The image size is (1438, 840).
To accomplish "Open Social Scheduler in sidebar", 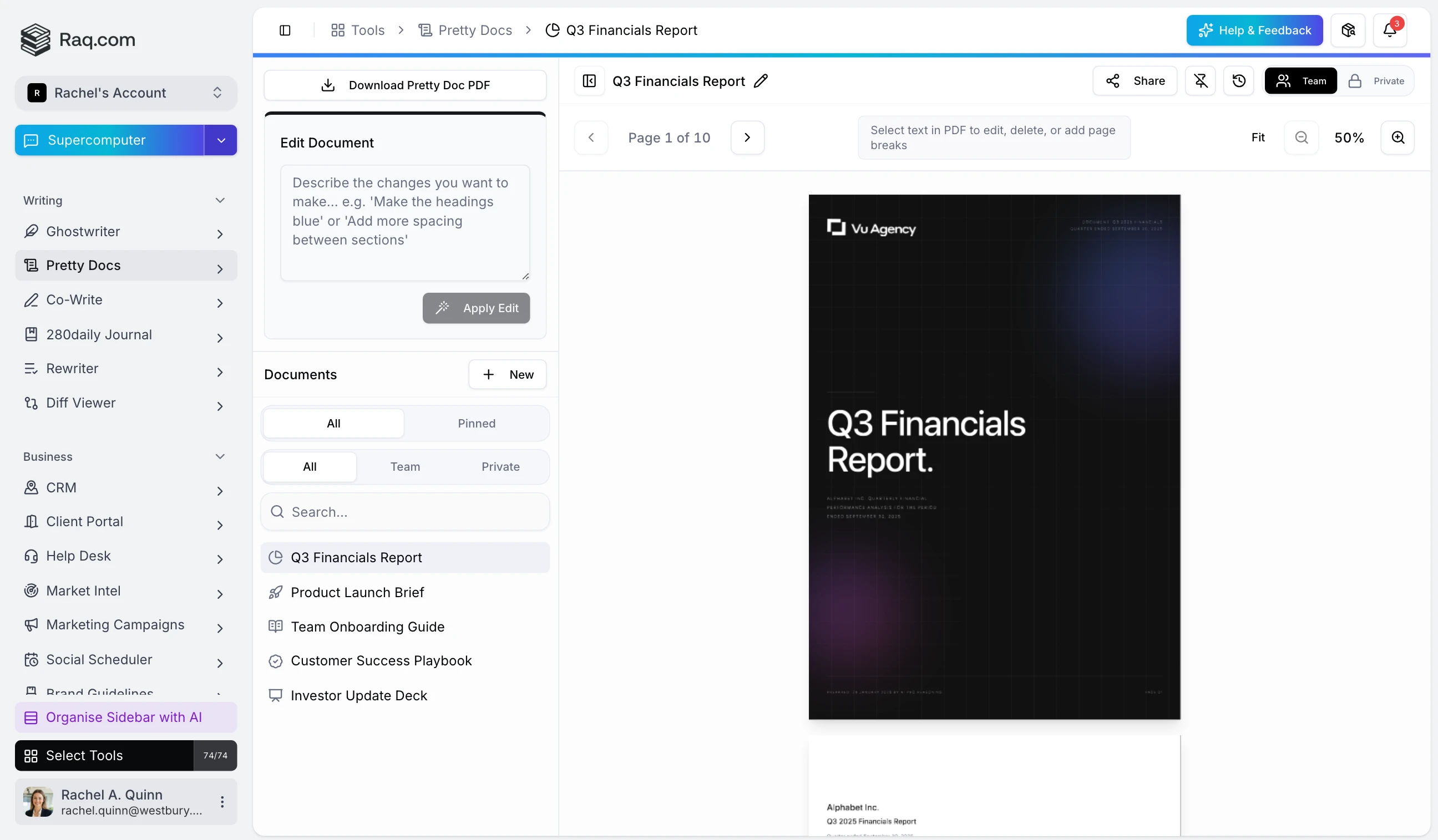I will pos(126,660).
